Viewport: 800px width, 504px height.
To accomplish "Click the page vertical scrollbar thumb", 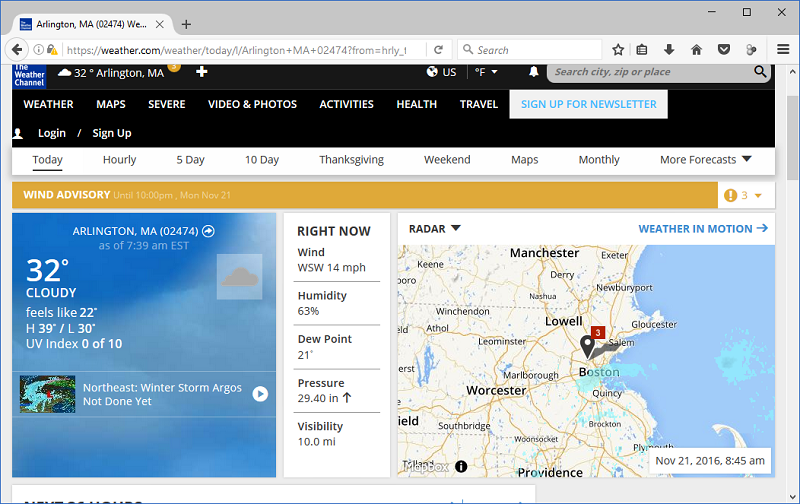I will (x=793, y=138).
